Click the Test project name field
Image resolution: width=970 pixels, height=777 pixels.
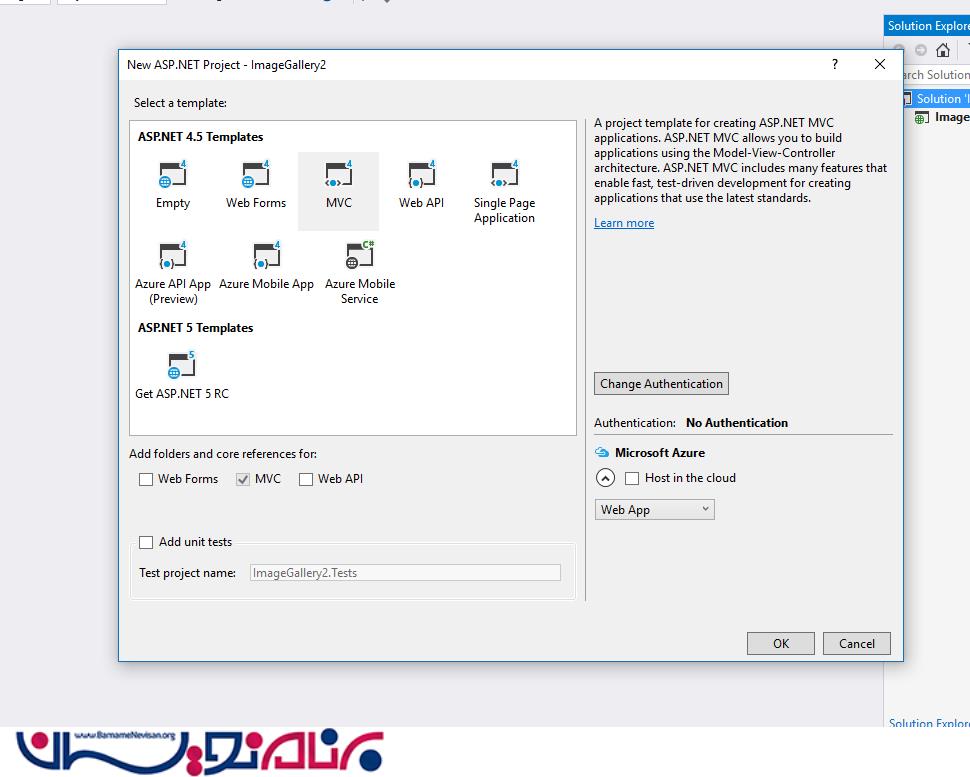coord(405,573)
